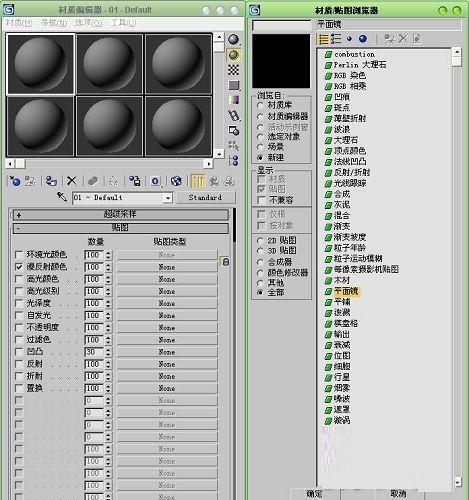The height and width of the screenshot is (500, 469).
Task: Open the 01 - Default material name dropdown
Action: (168, 198)
